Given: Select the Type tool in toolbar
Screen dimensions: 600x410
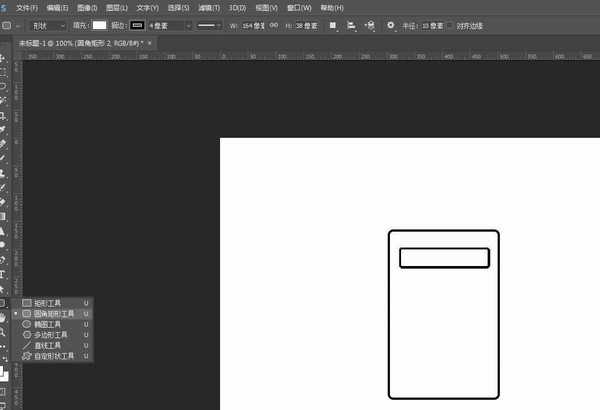Looking at the screenshot, I should click(x=4, y=273).
